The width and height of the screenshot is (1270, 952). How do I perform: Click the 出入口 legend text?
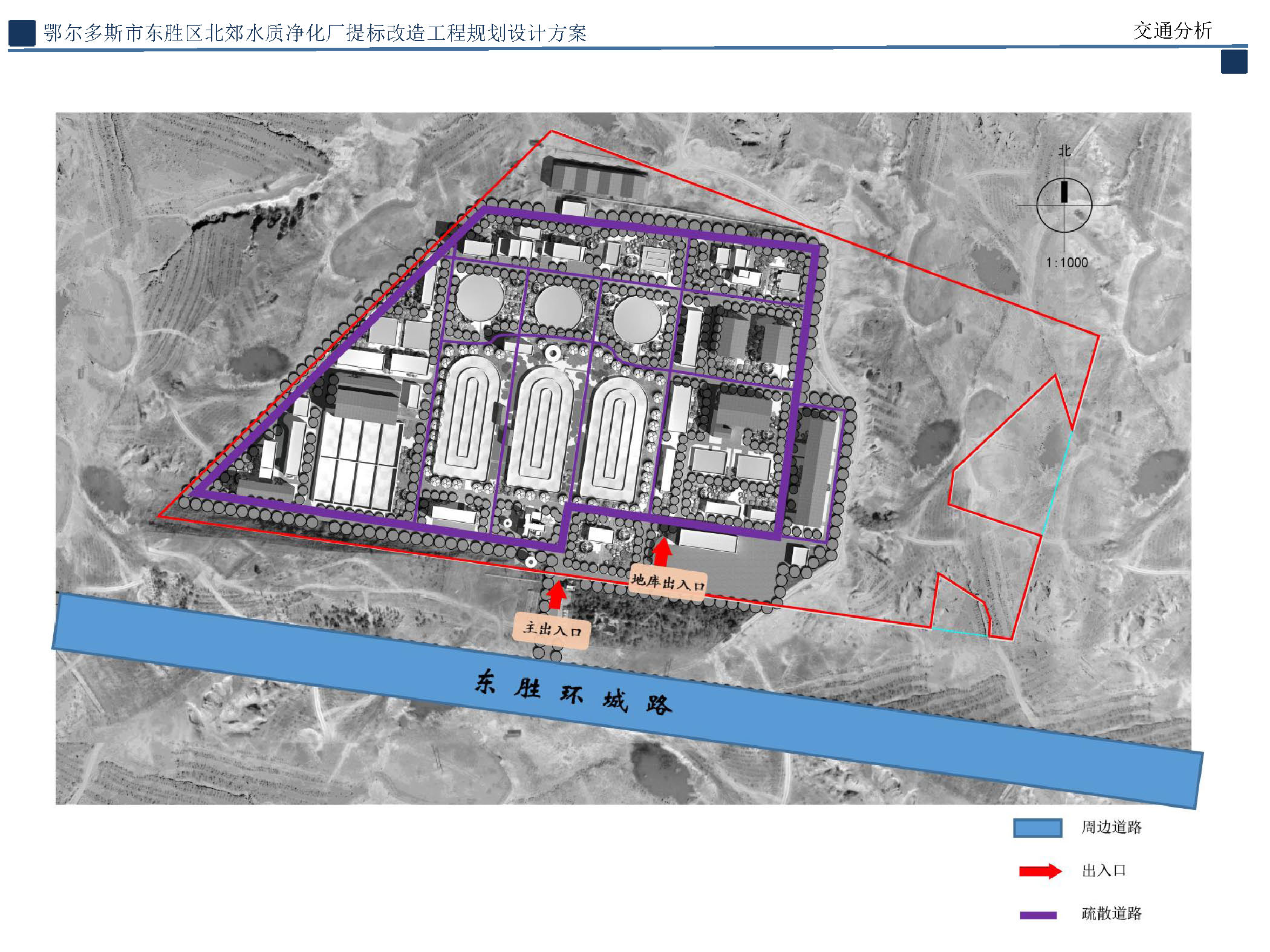(x=1104, y=870)
